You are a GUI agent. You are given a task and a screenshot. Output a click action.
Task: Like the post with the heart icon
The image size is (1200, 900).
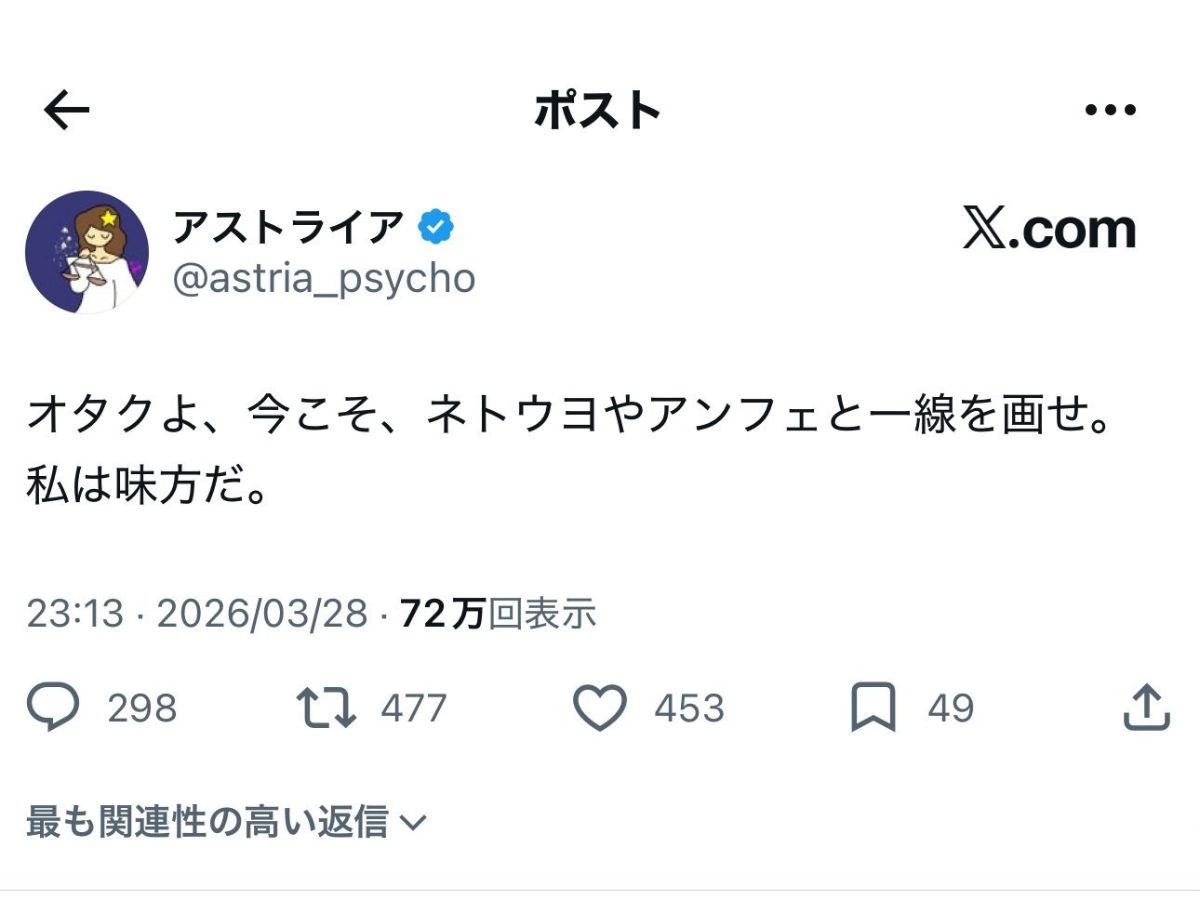600,708
